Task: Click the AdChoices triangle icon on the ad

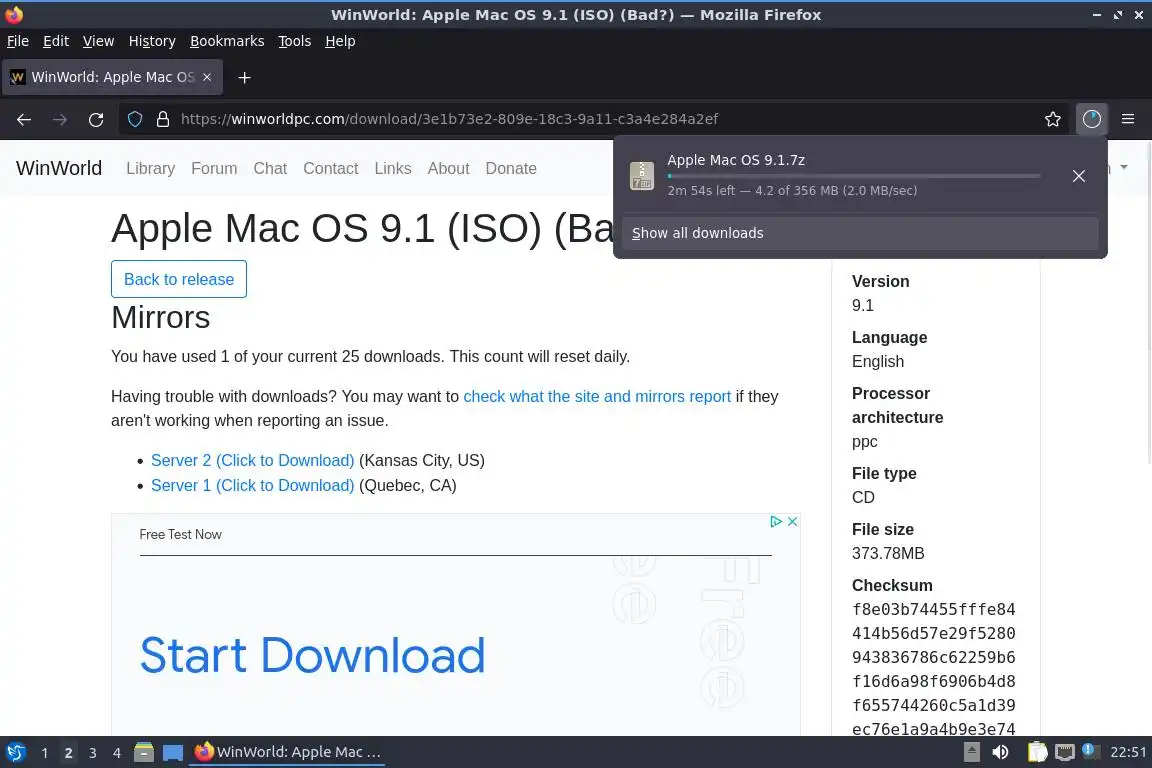Action: coord(775,521)
